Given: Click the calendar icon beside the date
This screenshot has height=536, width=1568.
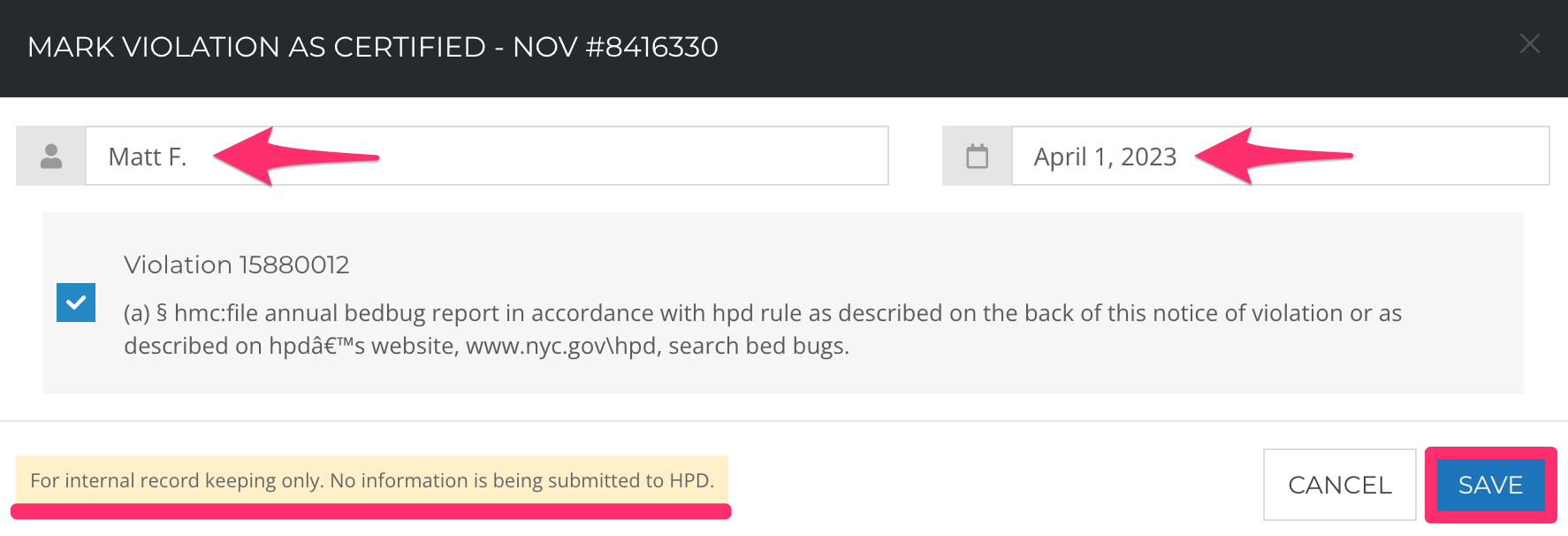Looking at the screenshot, I should click(x=977, y=157).
